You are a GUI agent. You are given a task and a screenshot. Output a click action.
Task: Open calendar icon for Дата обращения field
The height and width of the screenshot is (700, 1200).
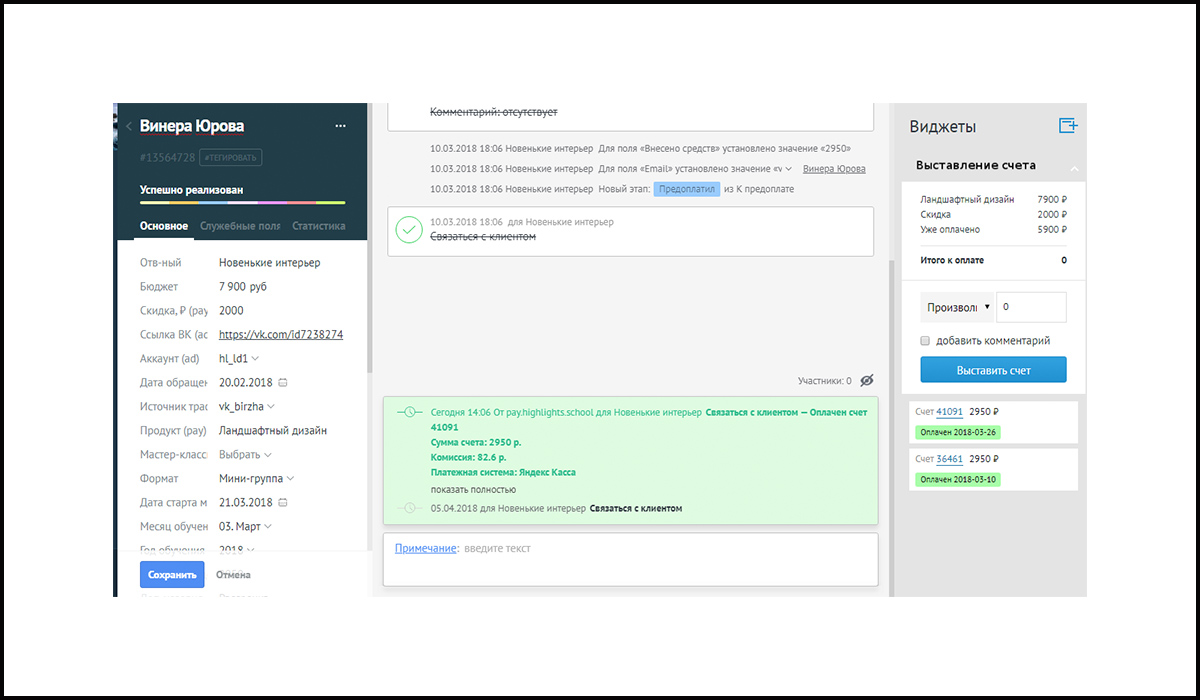pos(283,383)
